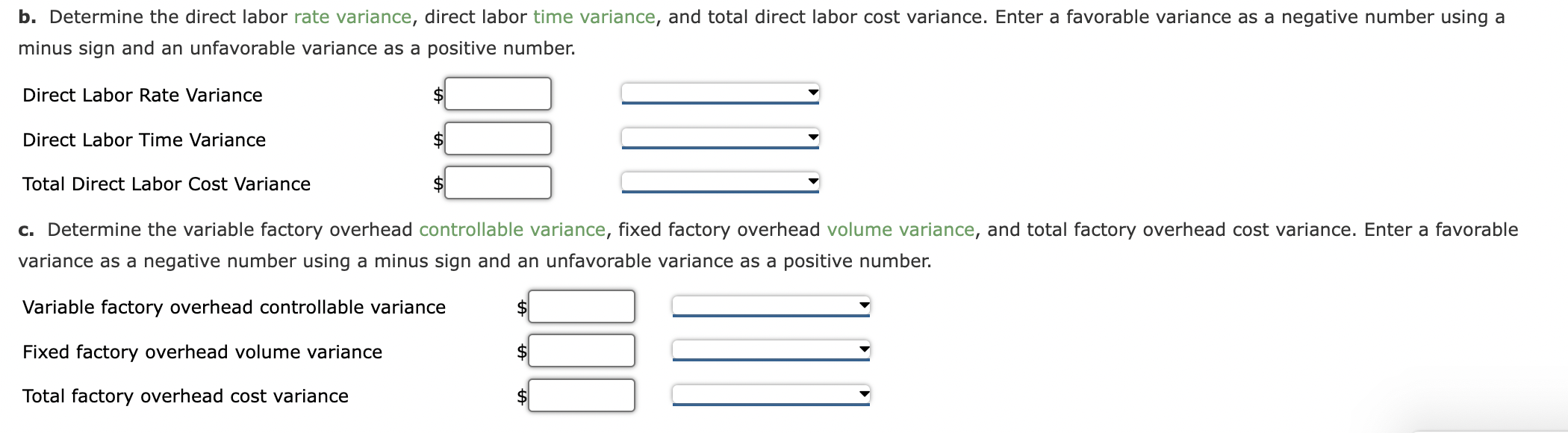The image size is (1568, 433).
Task: Open the volume variance definition link
Action: [x=900, y=229]
